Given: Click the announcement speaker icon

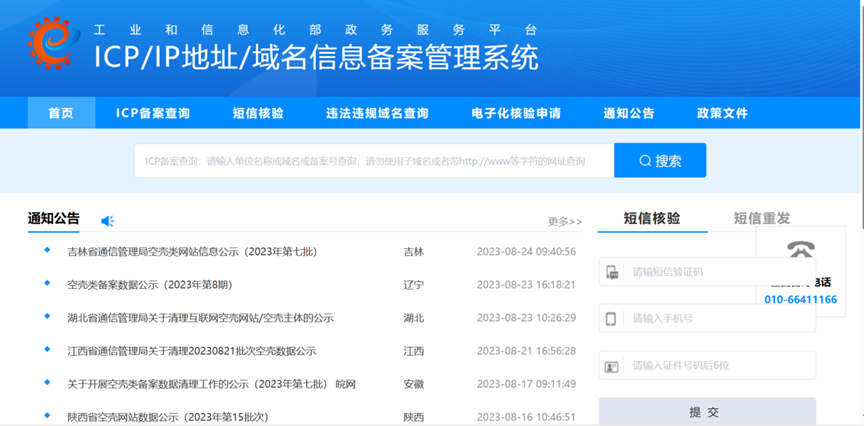Looking at the screenshot, I should point(108,220).
